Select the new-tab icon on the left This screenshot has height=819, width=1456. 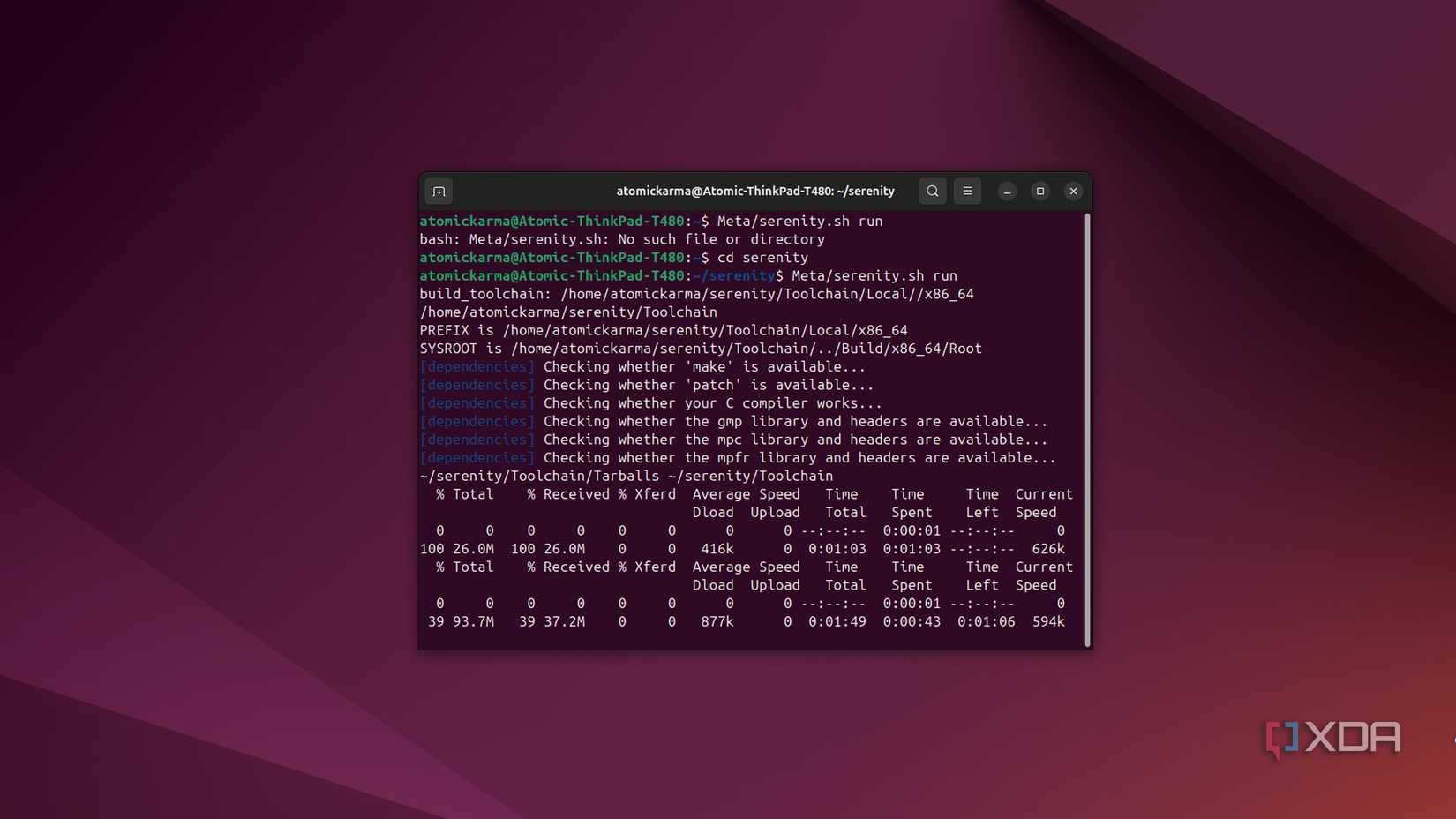tap(439, 191)
